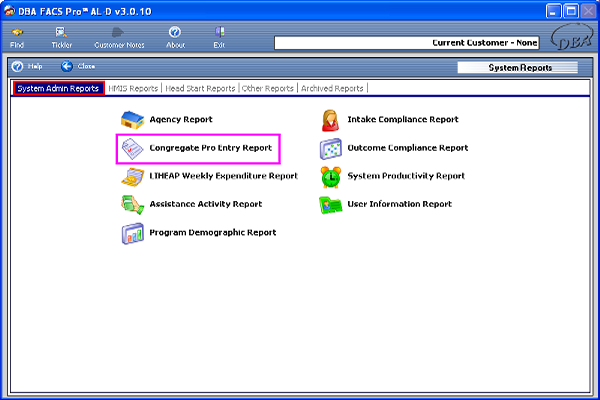
Task: Click the Exit toolbar button
Action: pos(219,38)
